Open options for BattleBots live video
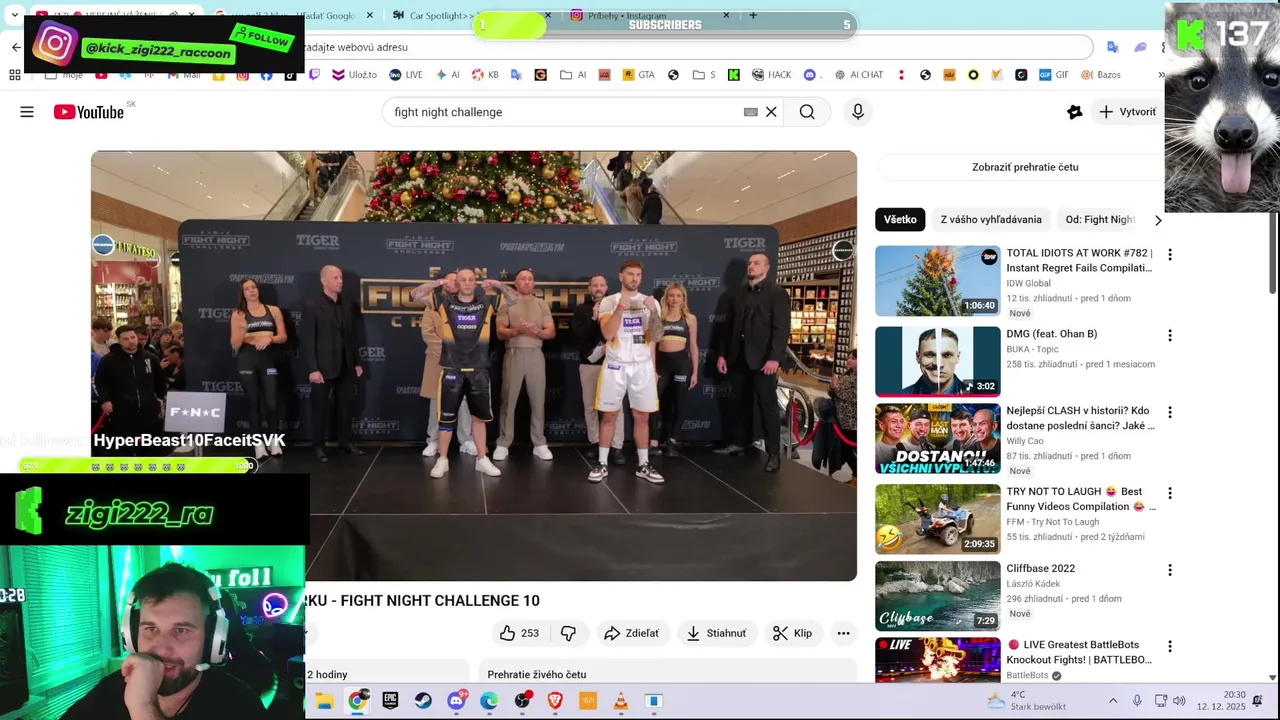The height and width of the screenshot is (720, 1280). tap(1169, 646)
